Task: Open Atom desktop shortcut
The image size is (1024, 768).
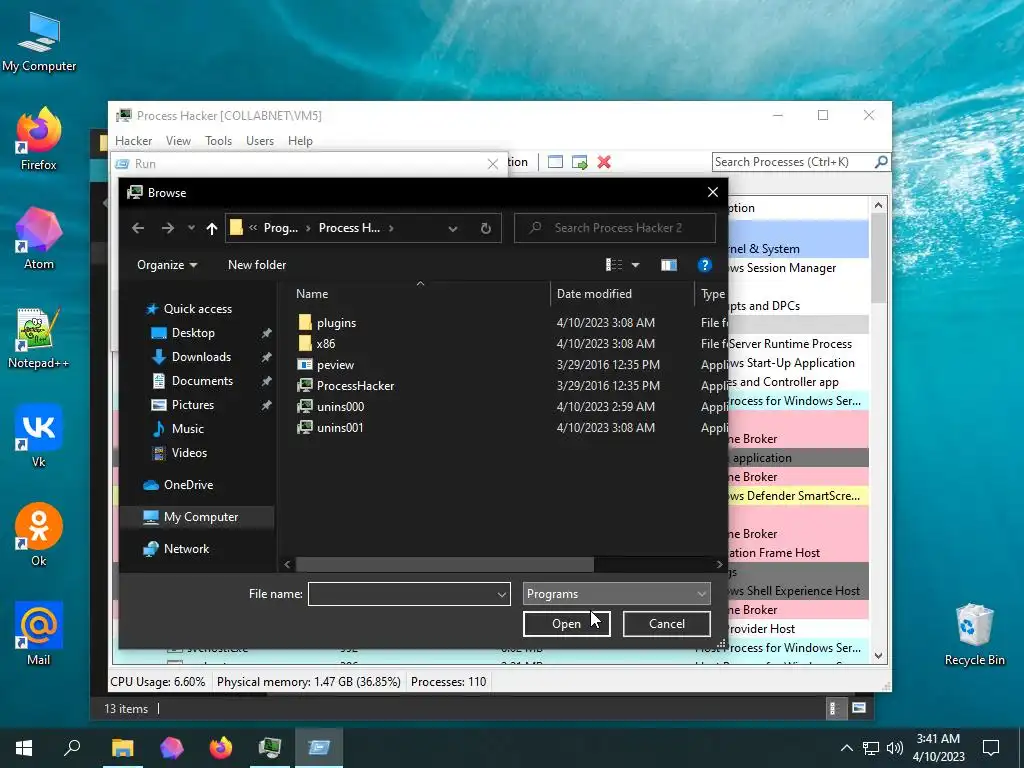Action: click(x=39, y=238)
